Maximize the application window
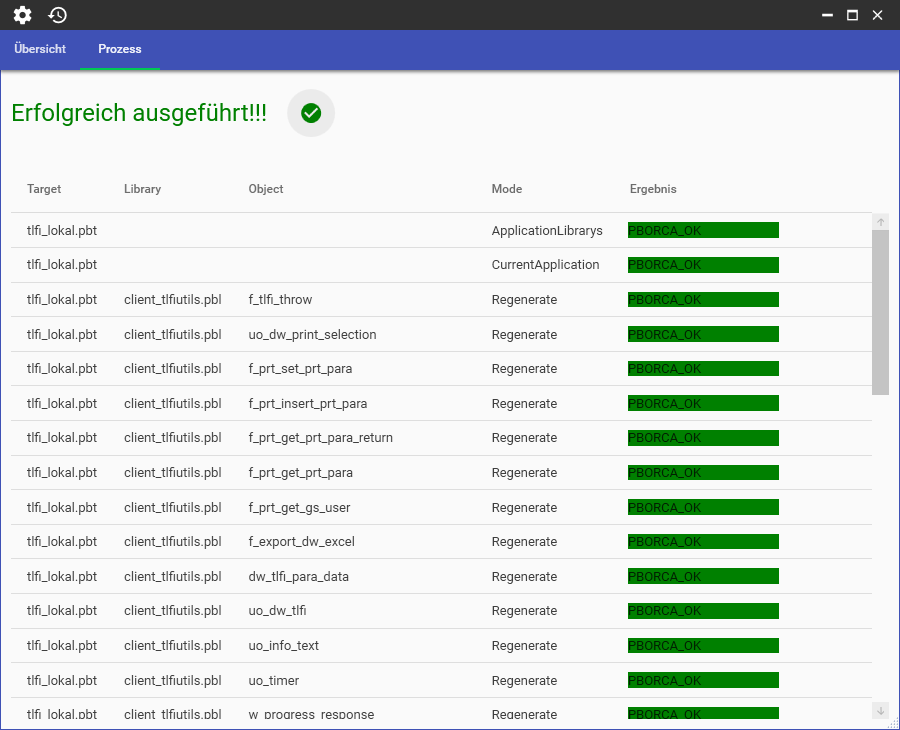This screenshot has height=730, width=900. point(852,15)
